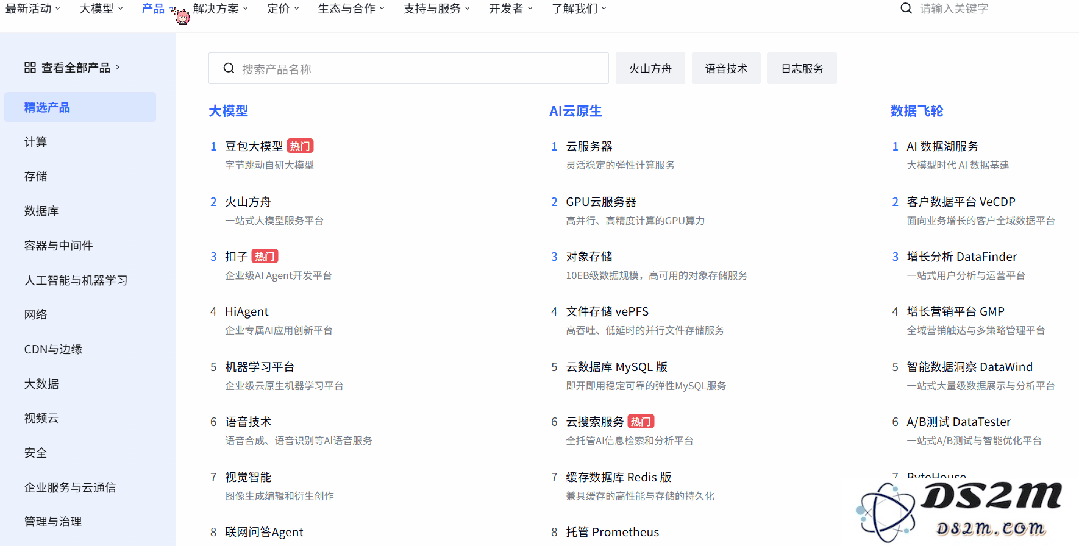This screenshot has height=546, width=1079.
Task: Open A/B测试 DataTester product
Action: [959, 421]
